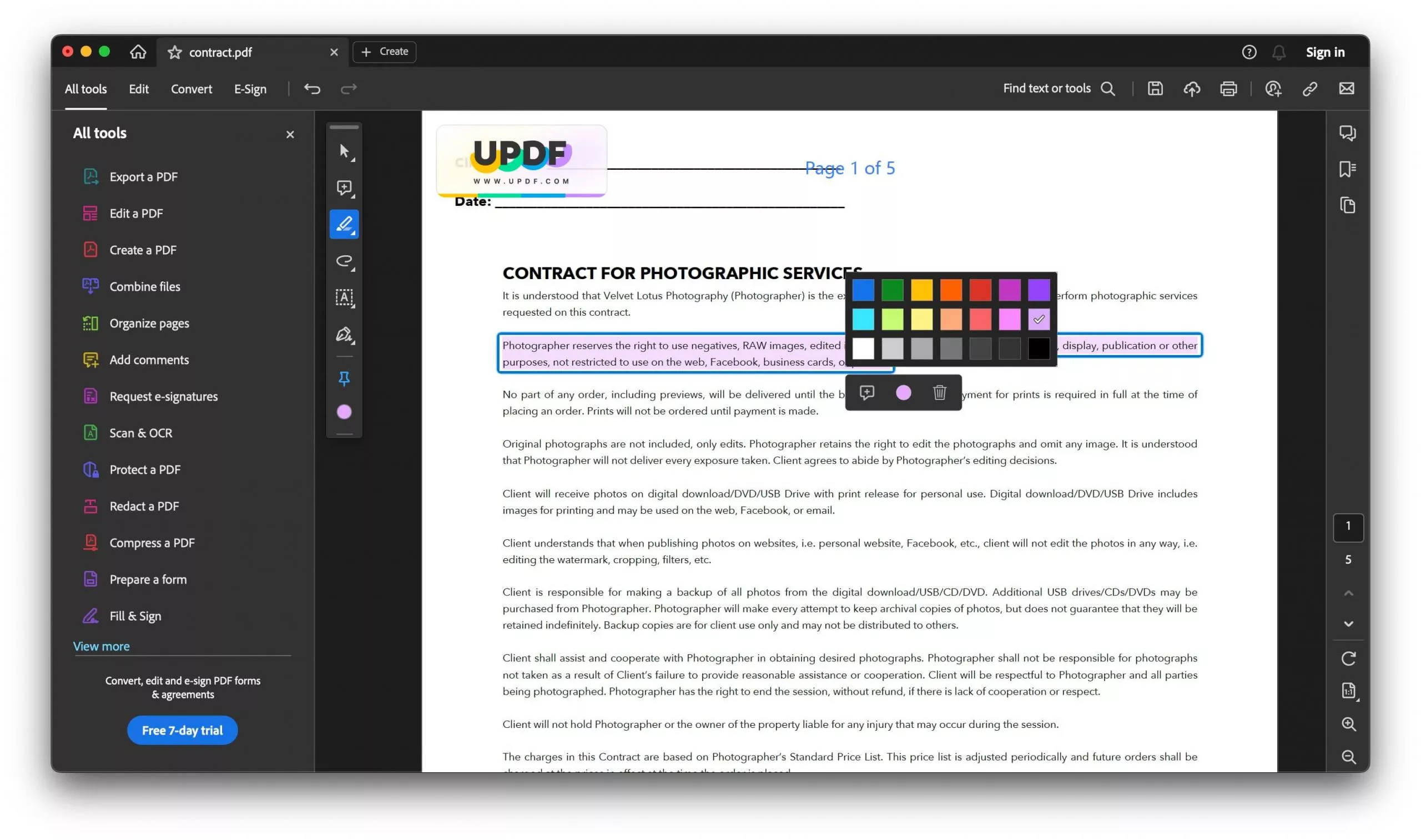The height and width of the screenshot is (840, 1421).
Task: Select the pink highlight color swatch
Action: 1010,318
